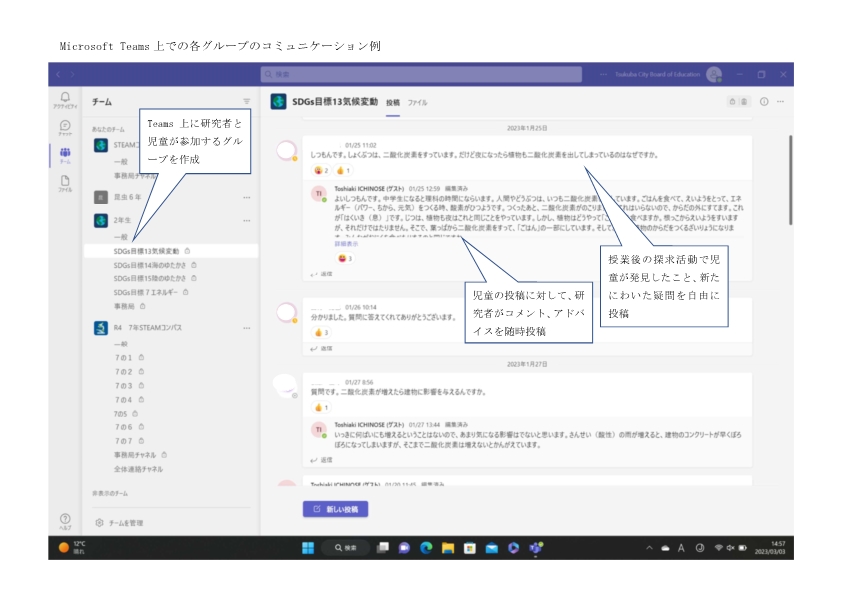
Task: Click the Teams icon on the Windows taskbar
Action: click(x=535, y=548)
